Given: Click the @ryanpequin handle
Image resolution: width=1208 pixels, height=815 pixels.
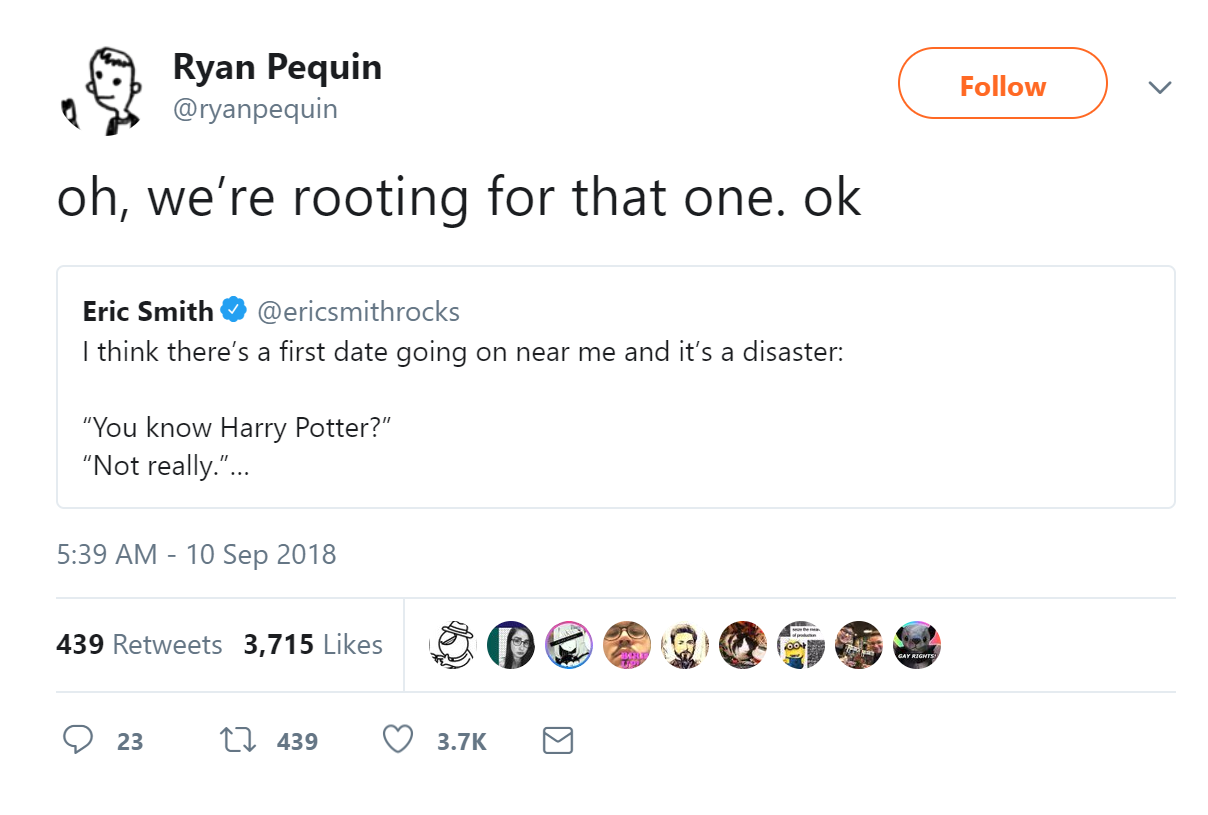Looking at the screenshot, I should (x=255, y=108).
